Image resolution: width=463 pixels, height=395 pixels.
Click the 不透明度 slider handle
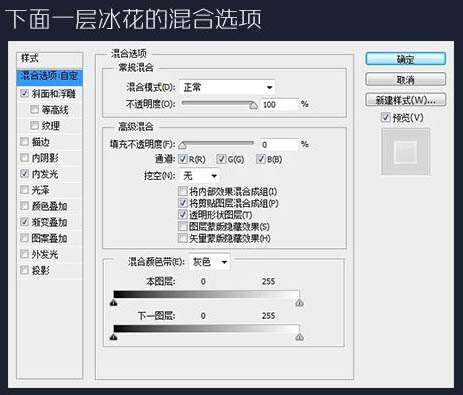[254, 106]
